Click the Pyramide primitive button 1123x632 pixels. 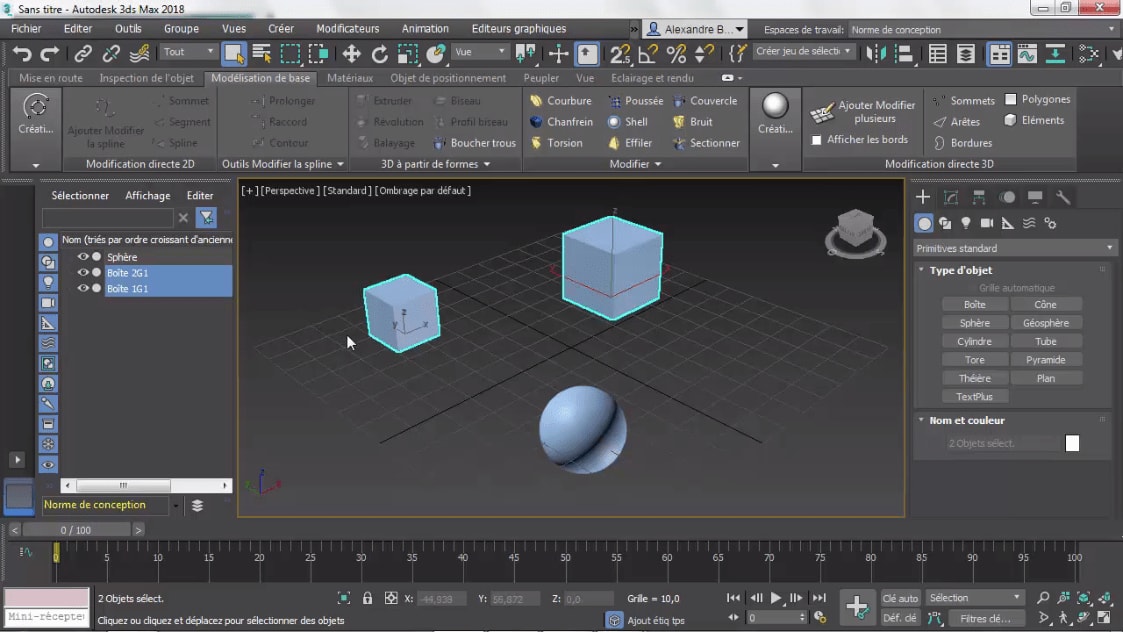pyautogui.click(x=1046, y=360)
